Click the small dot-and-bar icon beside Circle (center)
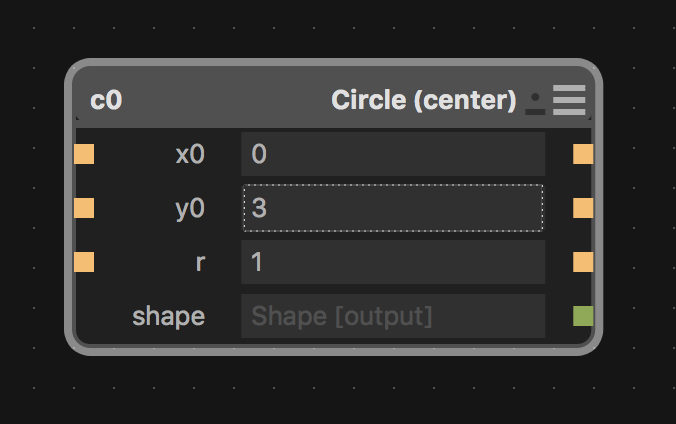The height and width of the screenshot is (424, 676). point(536,102)
